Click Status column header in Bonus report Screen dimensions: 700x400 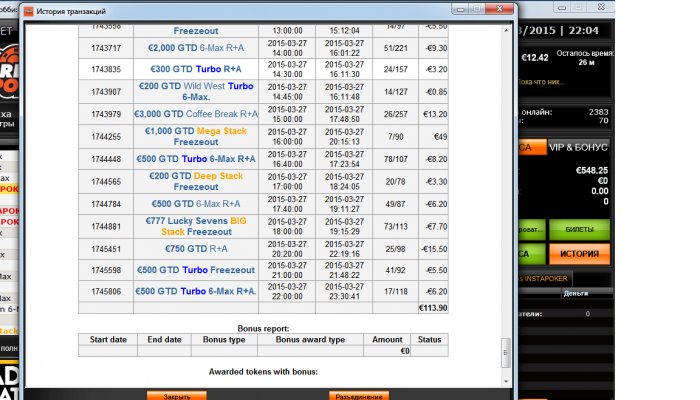tap(429, 339)
